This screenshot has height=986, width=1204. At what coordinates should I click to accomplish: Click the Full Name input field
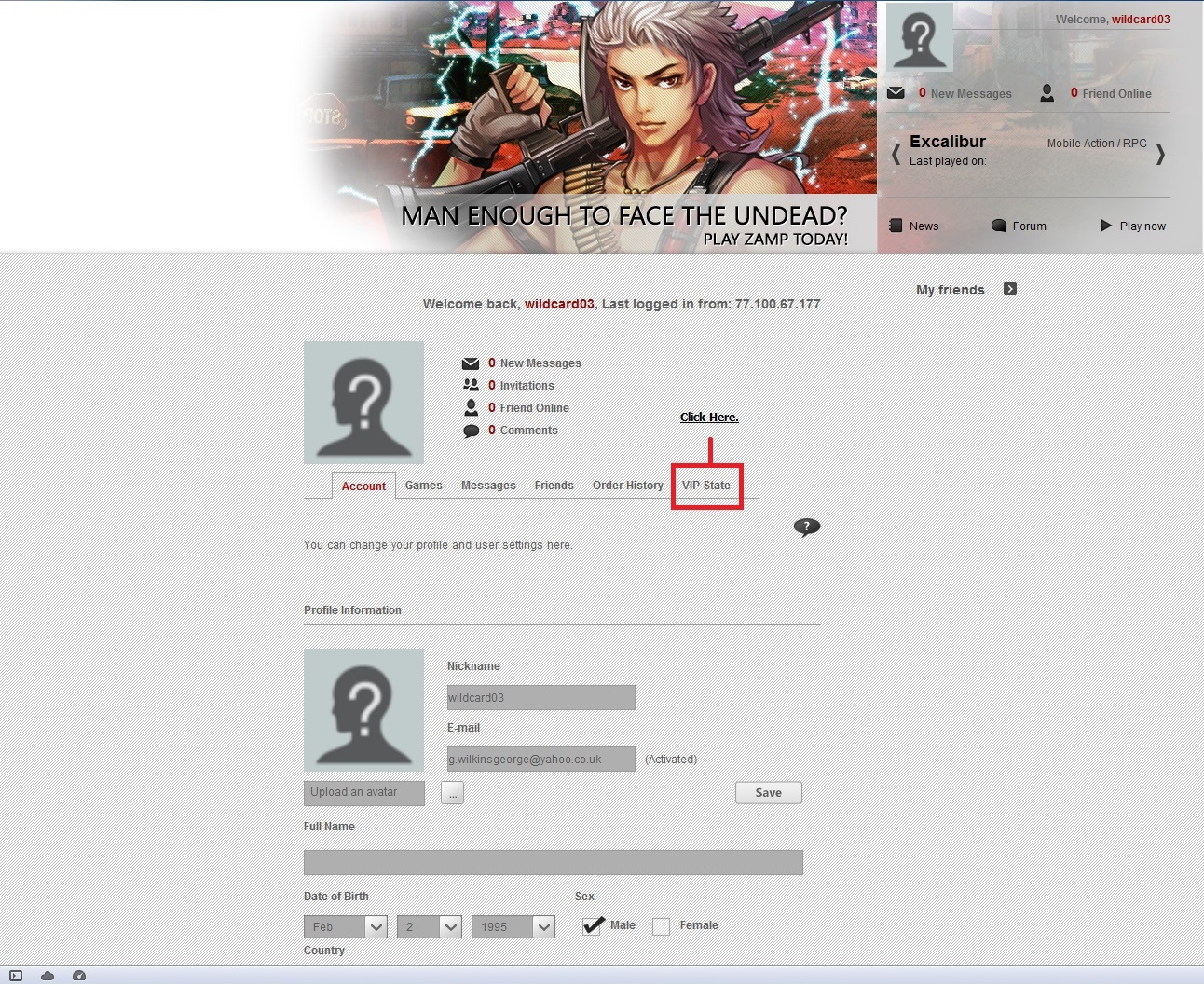pyautogui.click(x=553, y=862)
